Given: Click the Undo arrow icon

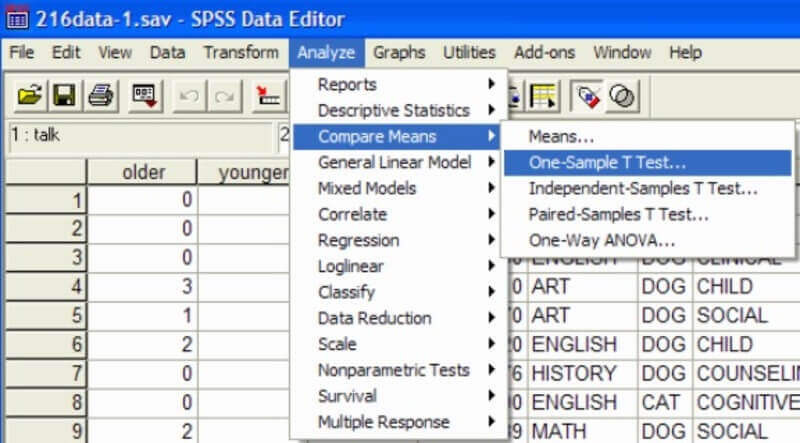Looking at the screenshot, I should tap(189, 95).
